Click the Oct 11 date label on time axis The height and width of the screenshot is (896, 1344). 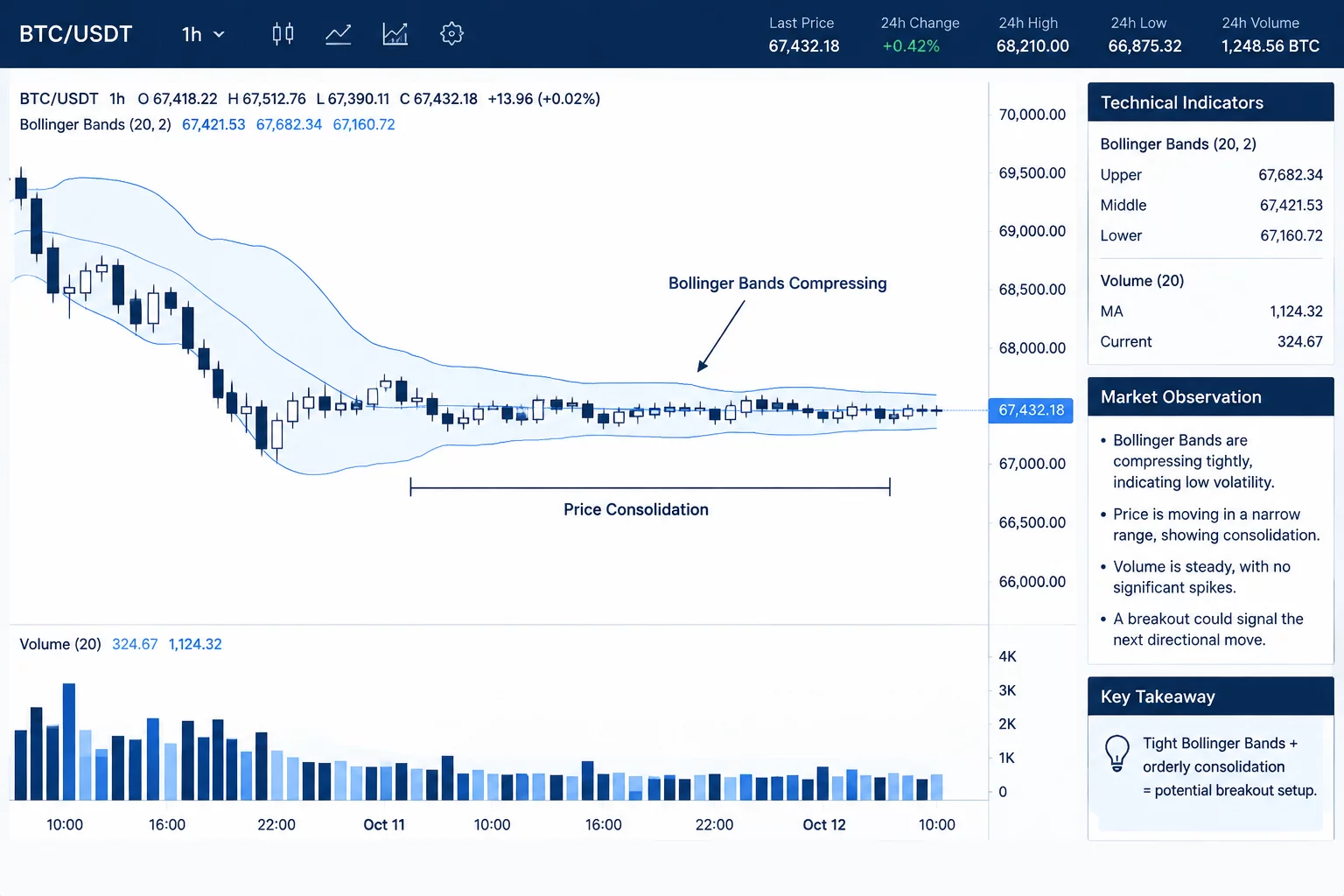click(x=384, y=825)
